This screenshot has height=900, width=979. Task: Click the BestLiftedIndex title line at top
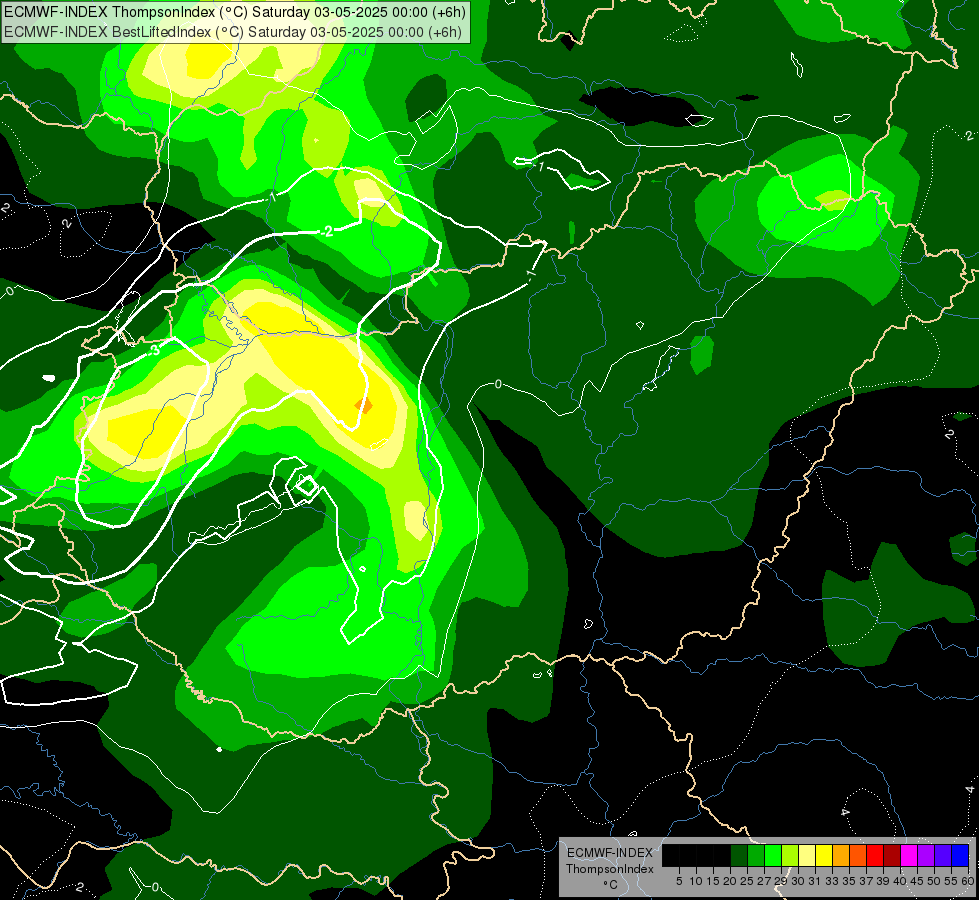tap(232, 32)
